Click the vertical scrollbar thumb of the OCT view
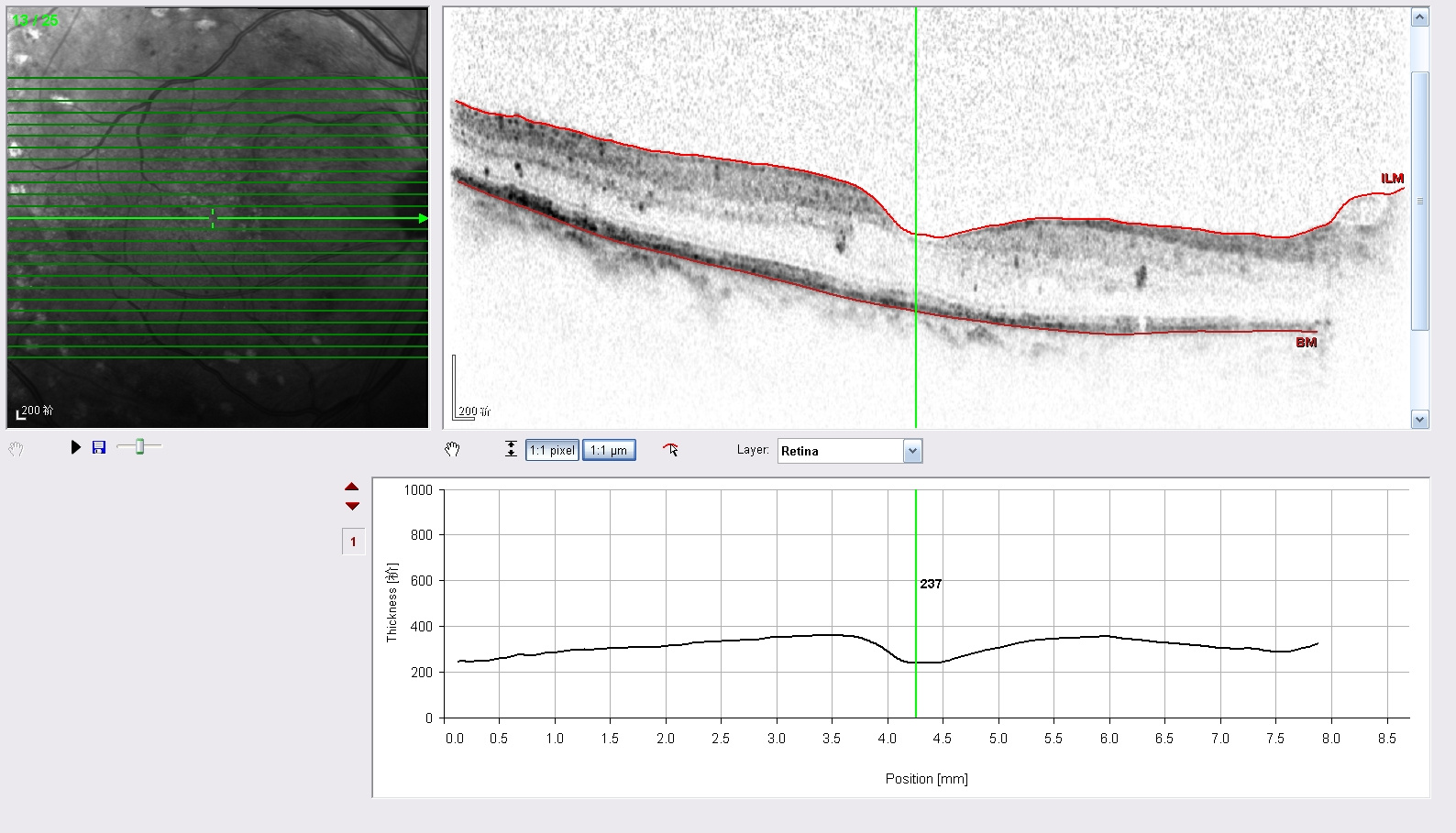 click(x=1419, y=201)
